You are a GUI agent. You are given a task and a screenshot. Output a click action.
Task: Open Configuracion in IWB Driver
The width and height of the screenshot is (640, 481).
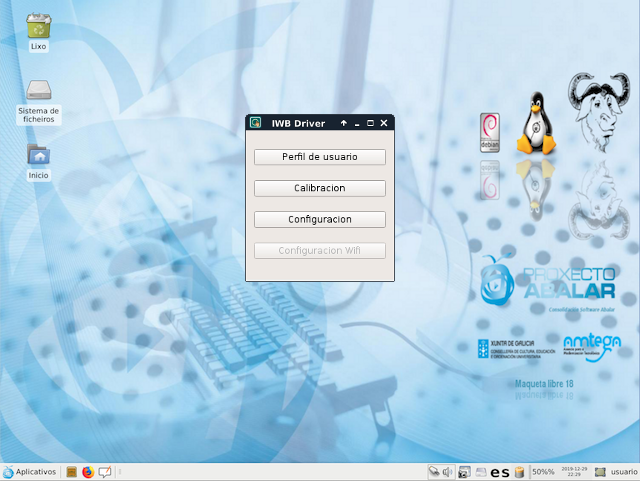(320, 219)
